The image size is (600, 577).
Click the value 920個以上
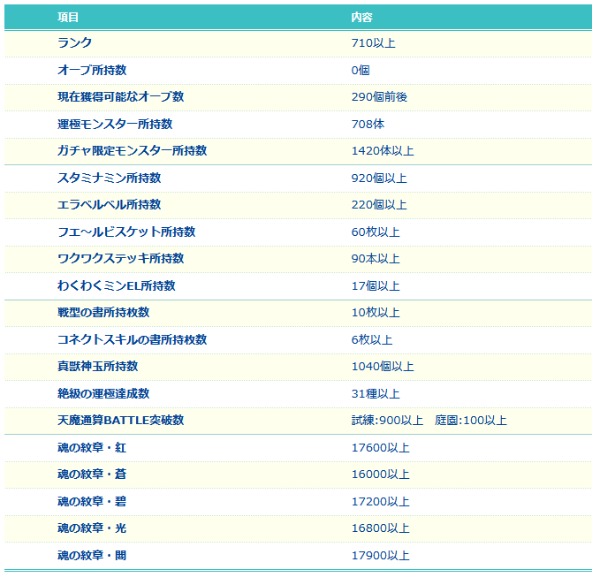coord(379,178)
